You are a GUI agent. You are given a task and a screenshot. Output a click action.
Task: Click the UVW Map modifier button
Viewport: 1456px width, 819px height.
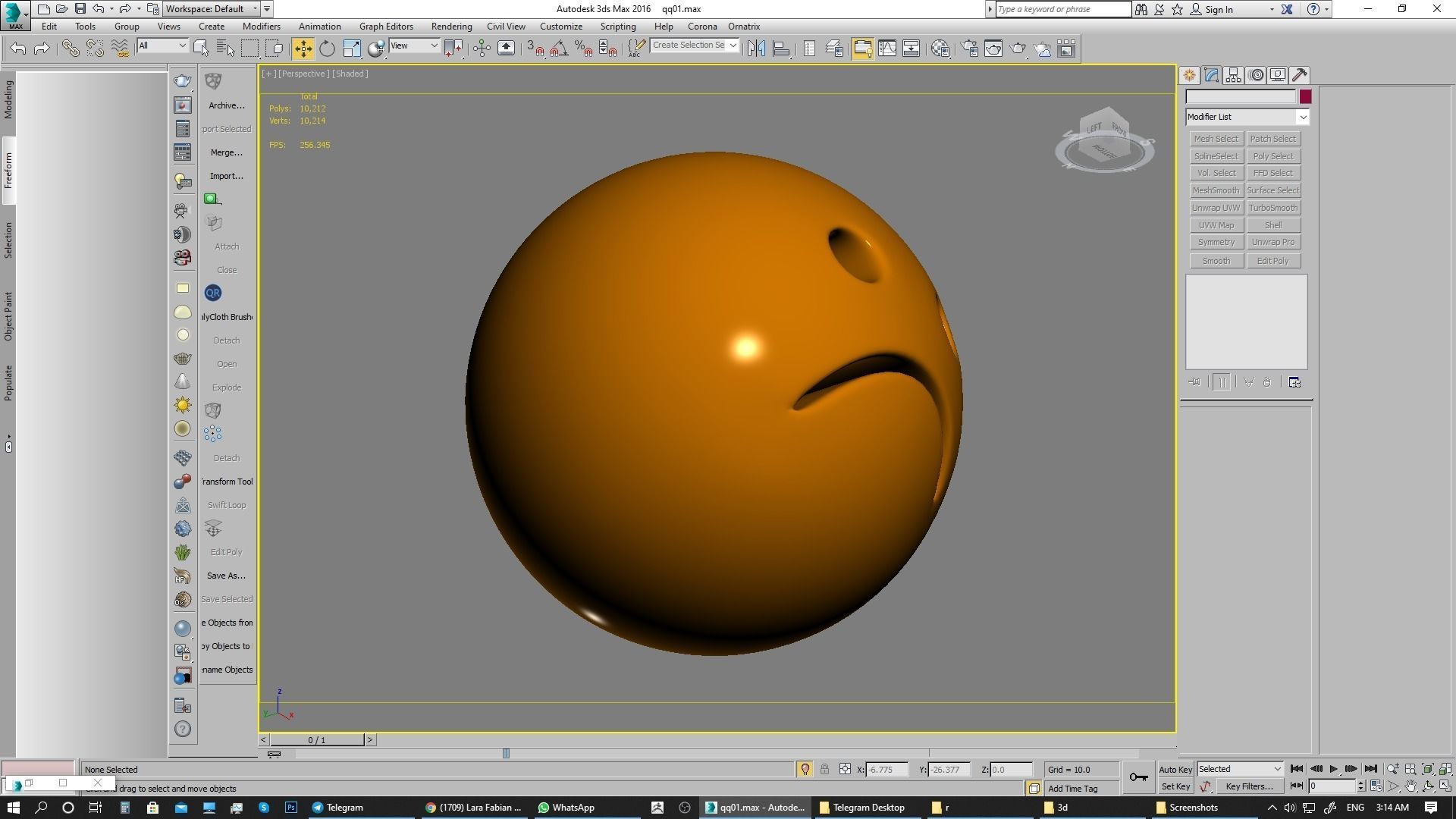[x=1216, y=225]
